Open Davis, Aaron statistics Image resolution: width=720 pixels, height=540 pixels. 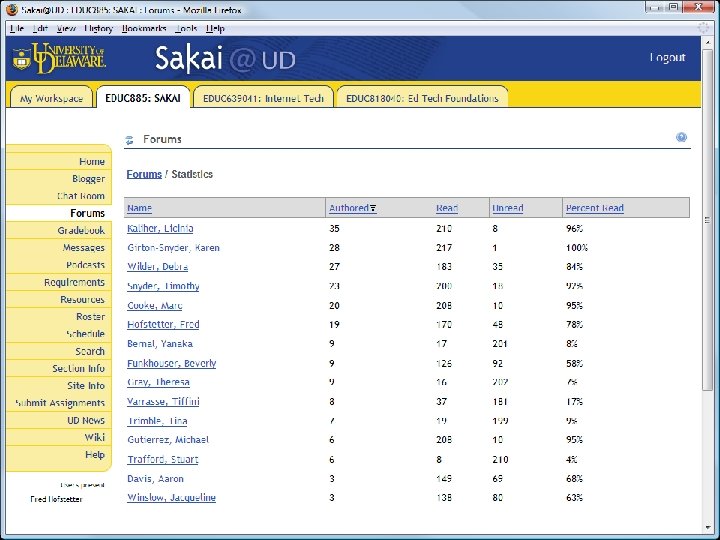pyautogui.click(x=155, y=478)
